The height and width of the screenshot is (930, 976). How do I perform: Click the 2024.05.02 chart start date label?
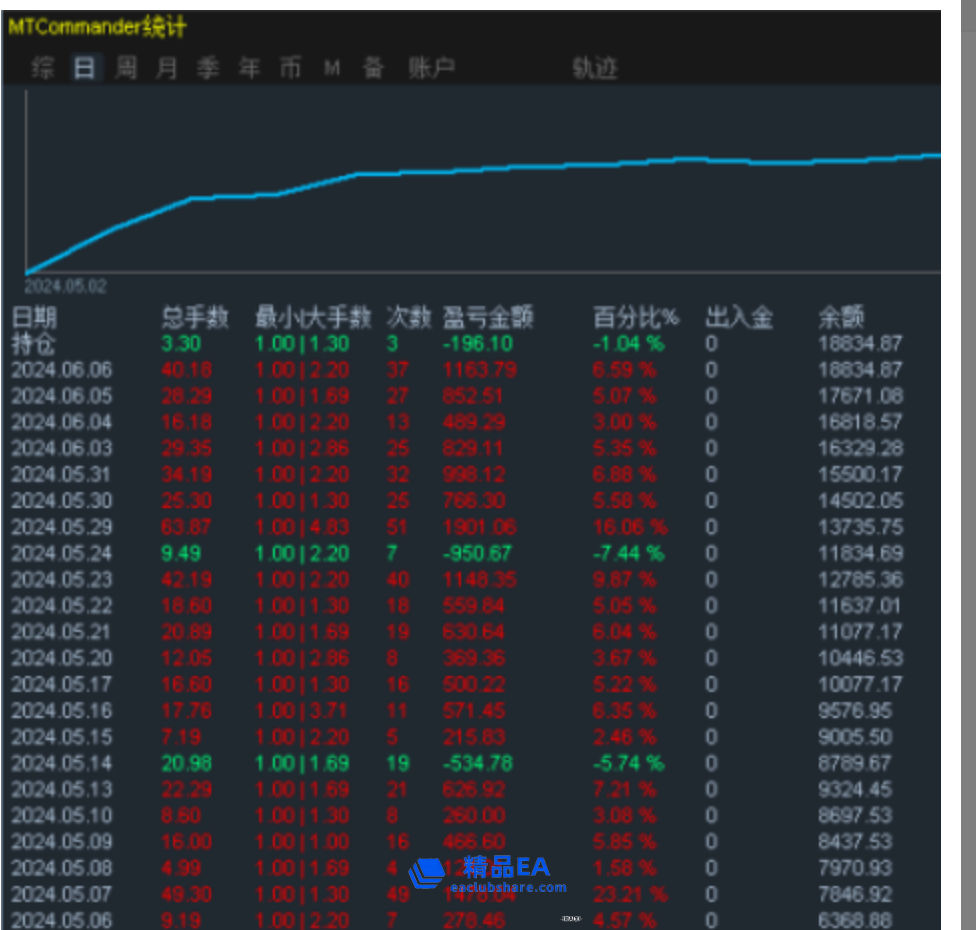[x=66, y=287]
